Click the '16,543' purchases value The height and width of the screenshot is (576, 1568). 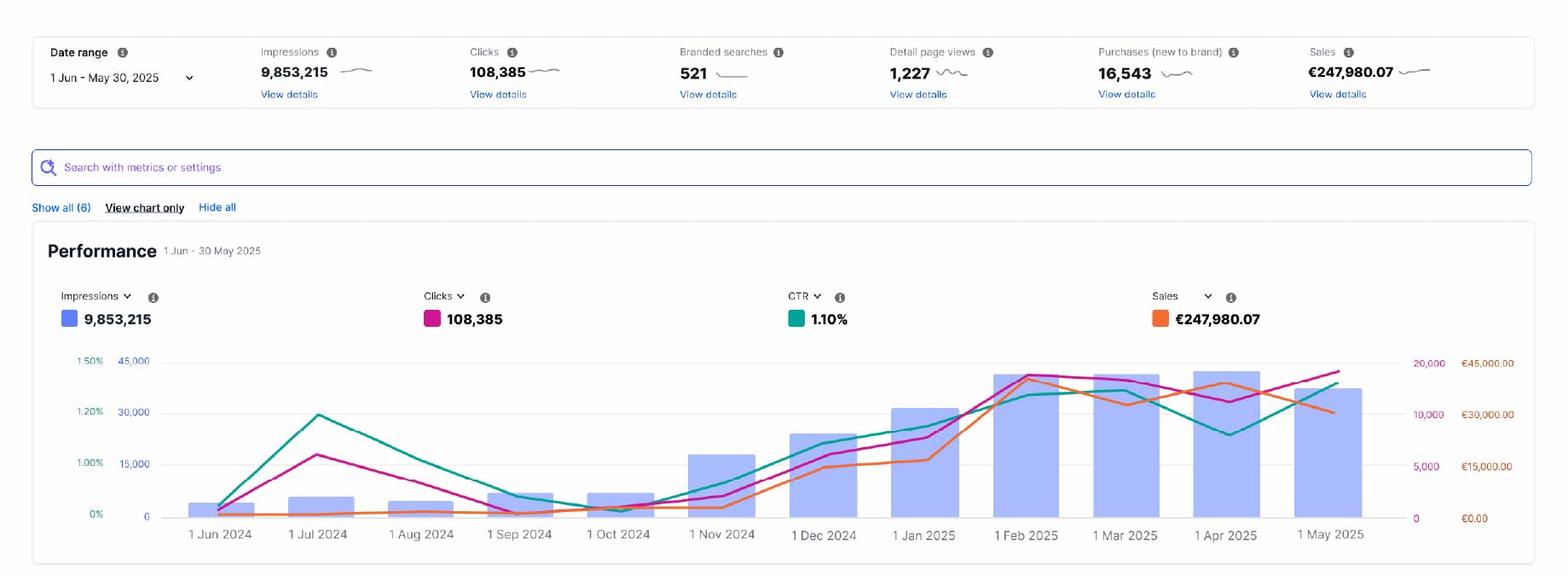1125,73
